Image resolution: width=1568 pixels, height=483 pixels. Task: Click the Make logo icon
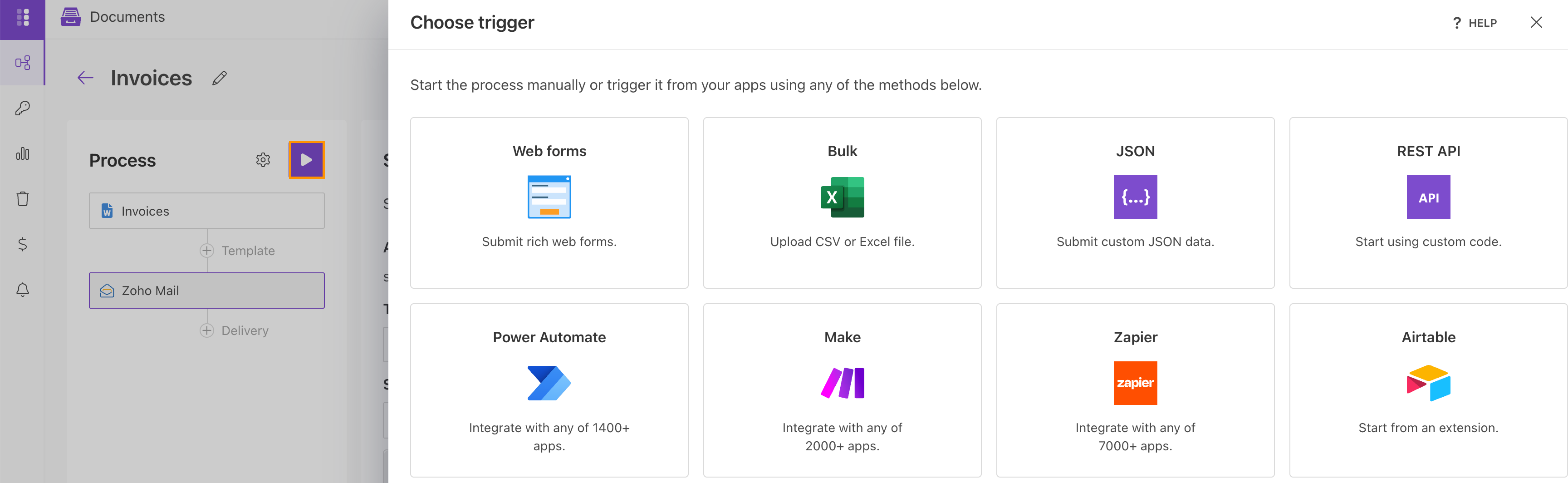[x=843, y=383]
